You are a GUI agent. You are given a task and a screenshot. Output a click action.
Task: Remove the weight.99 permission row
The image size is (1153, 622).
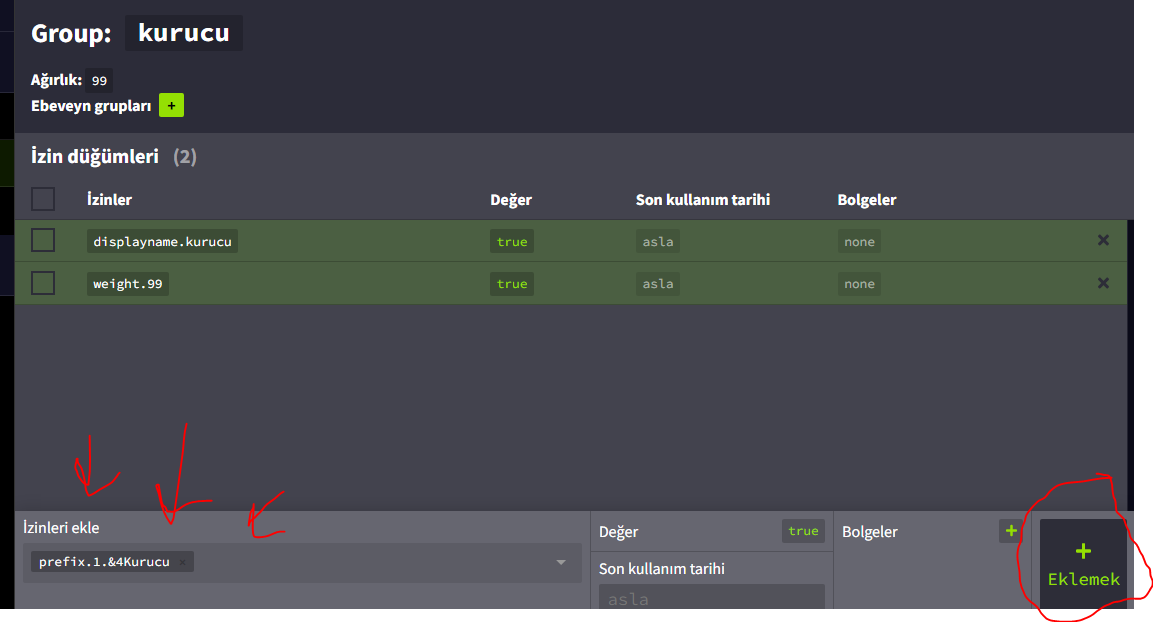pyautogui.click(x=1103, y=283)
